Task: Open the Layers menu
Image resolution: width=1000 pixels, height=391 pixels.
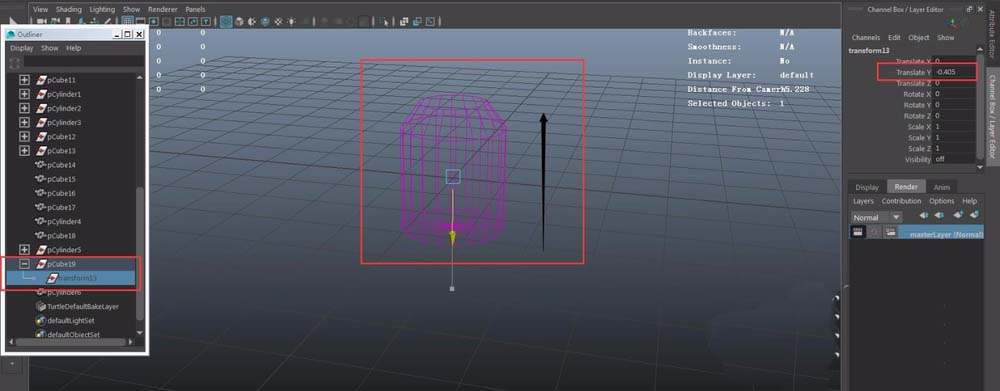Action: (x=863, y=201)
